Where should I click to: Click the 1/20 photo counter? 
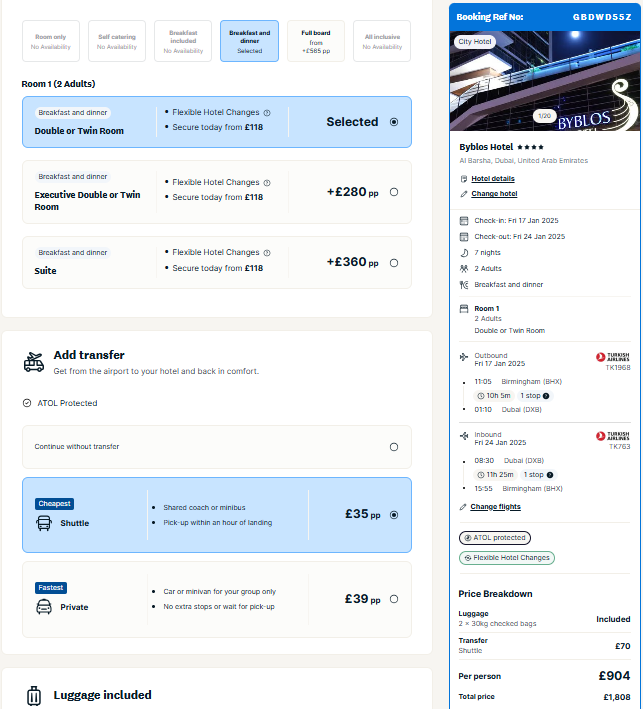pyautogui.click(x=544, y=116)
